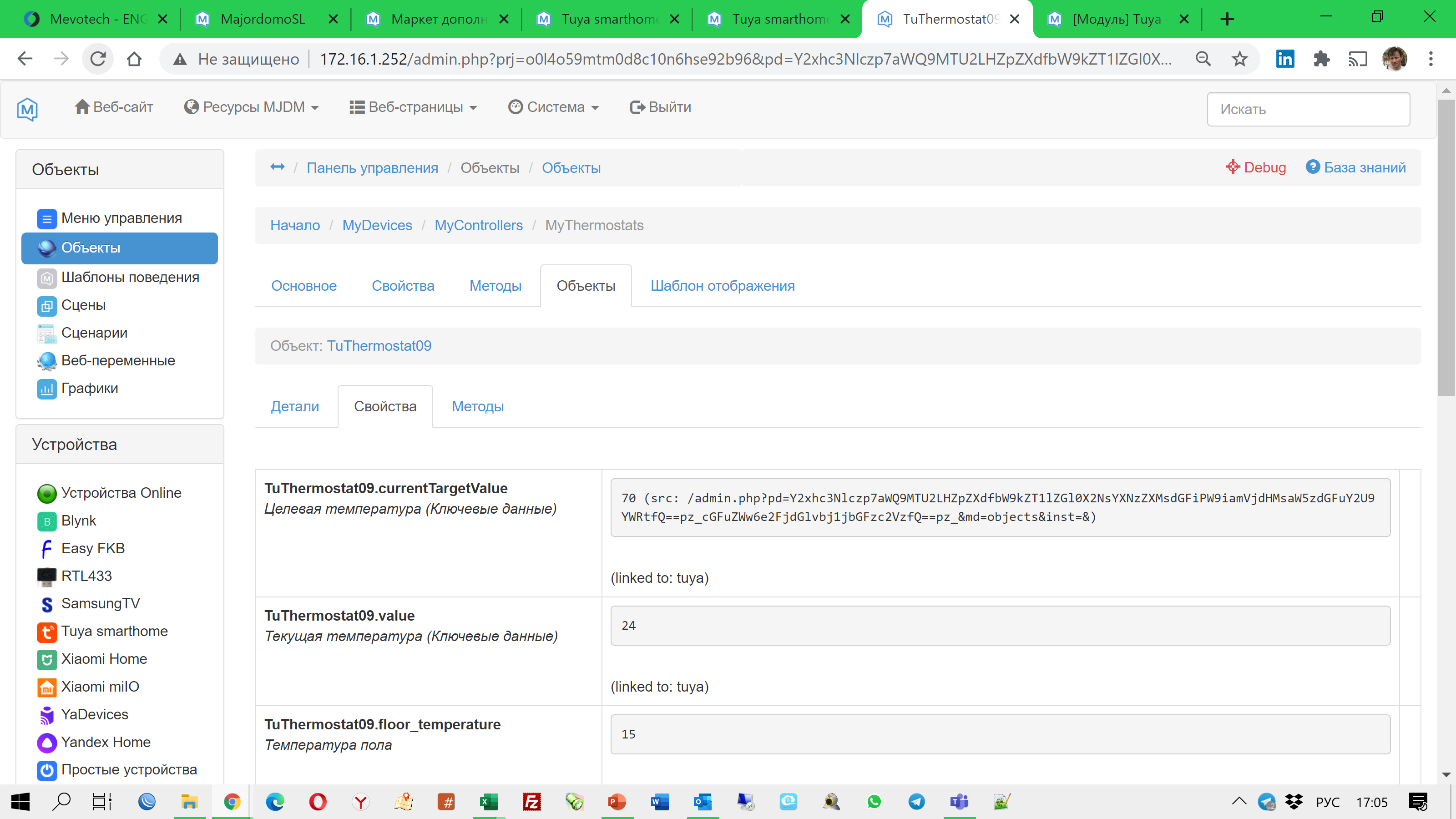This screenshot has height=819, width=1456.
Task: Click the Tuya smarthome sidebar icon
Action: coord(46,632)
